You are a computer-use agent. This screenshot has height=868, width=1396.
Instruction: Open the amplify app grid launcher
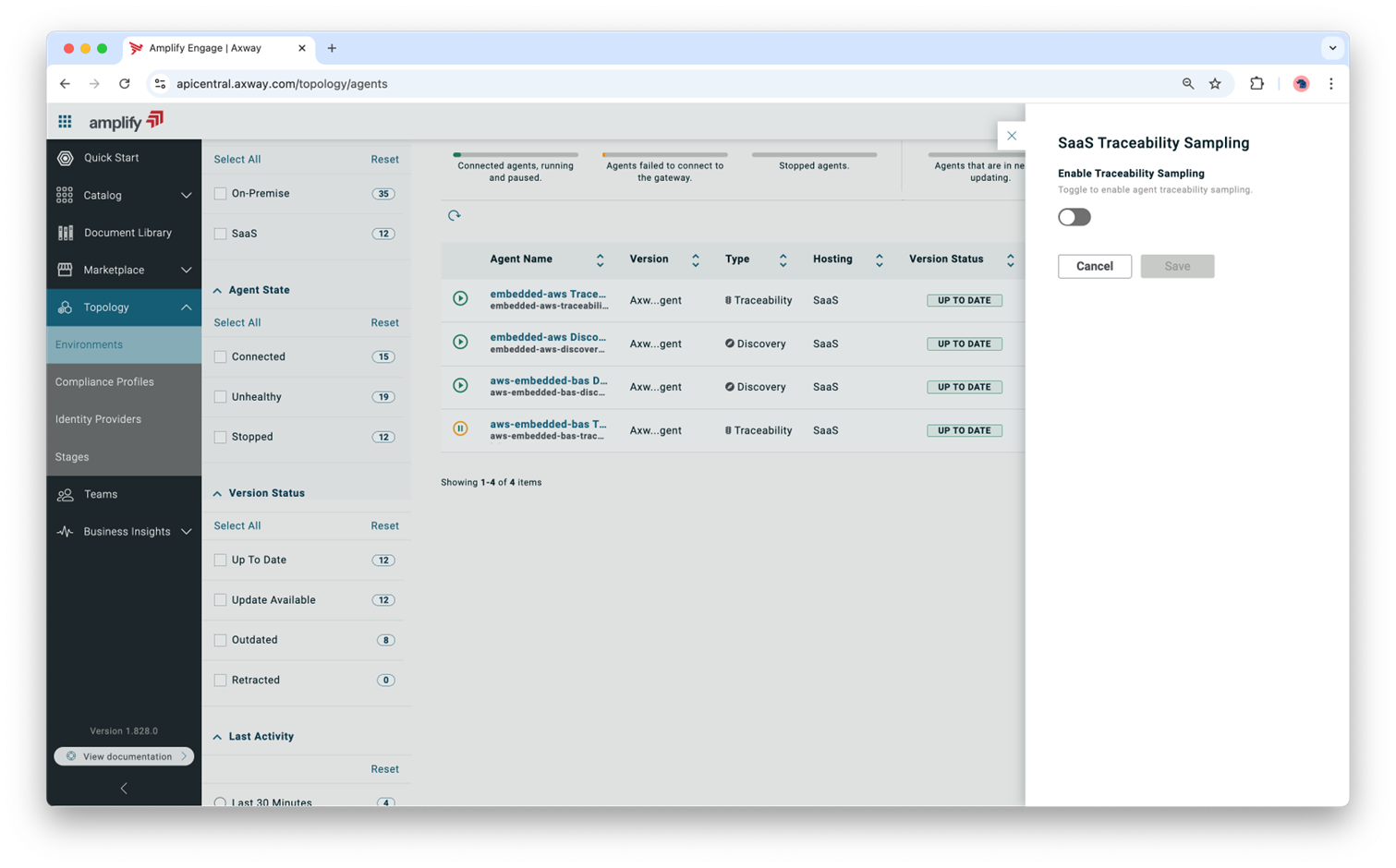click(65, 121)
